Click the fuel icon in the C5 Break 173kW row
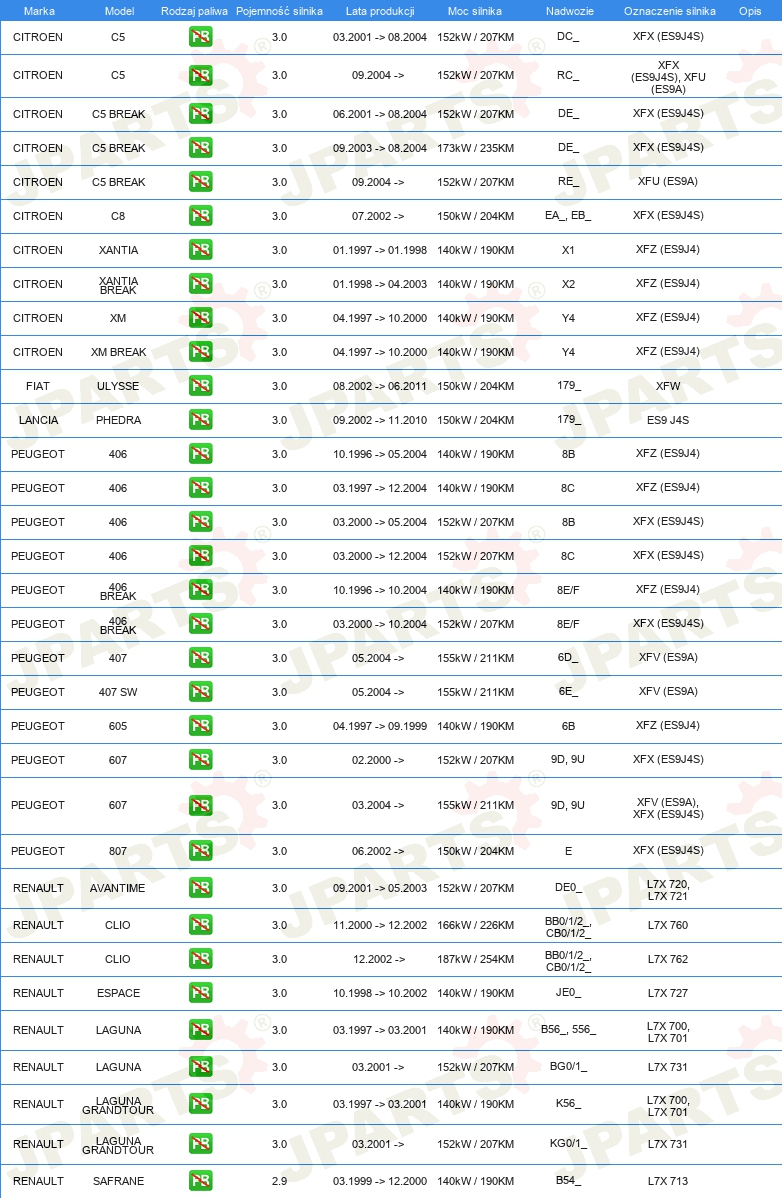782x1198 pixels. pyautogui.click(x=201, y=147)
